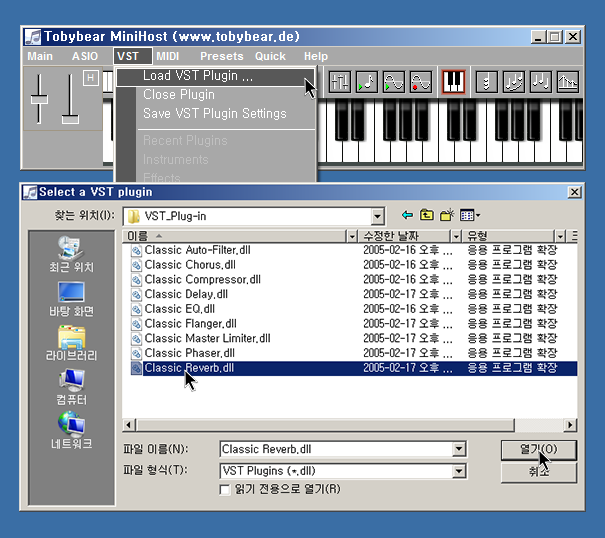Click the file name input field
605x538 pixels.
click(336, 449)
